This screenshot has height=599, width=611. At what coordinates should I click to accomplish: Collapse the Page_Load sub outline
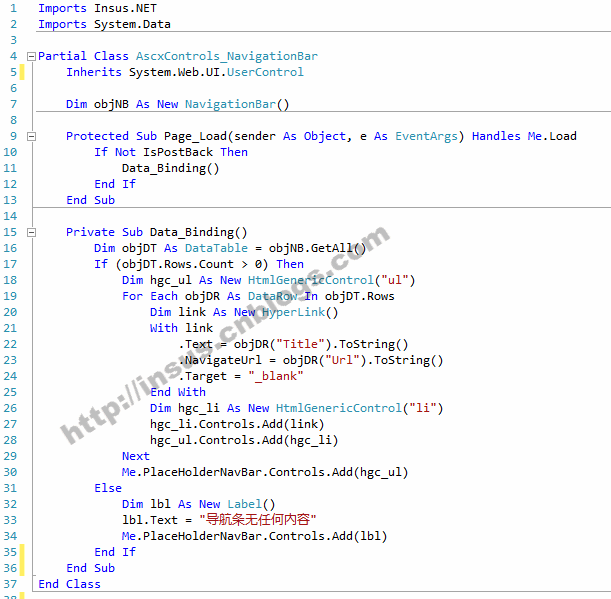(31, 137)
